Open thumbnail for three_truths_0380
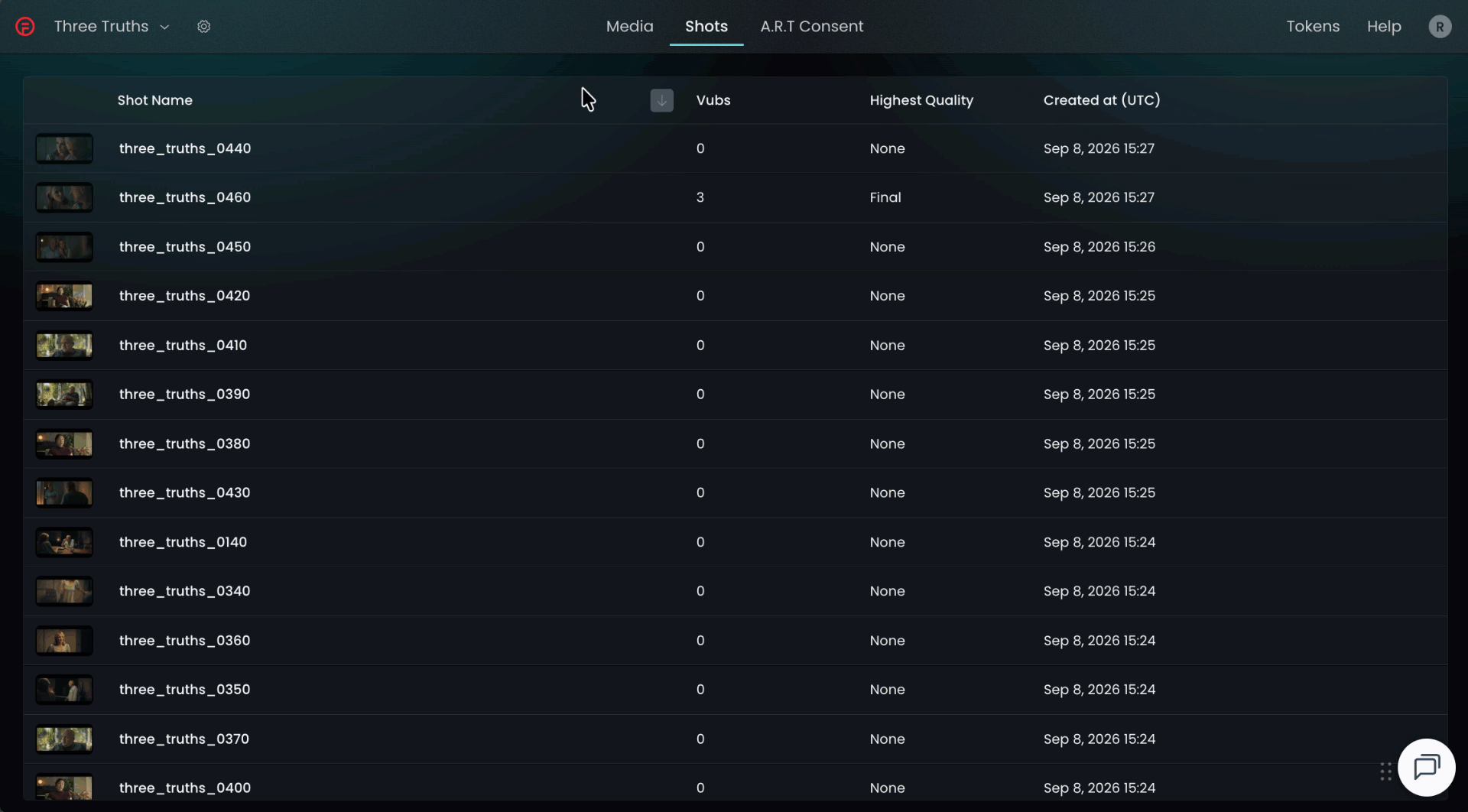This screenshot has width=1468, height=812. pyautogui.click(x=64, y=443)
